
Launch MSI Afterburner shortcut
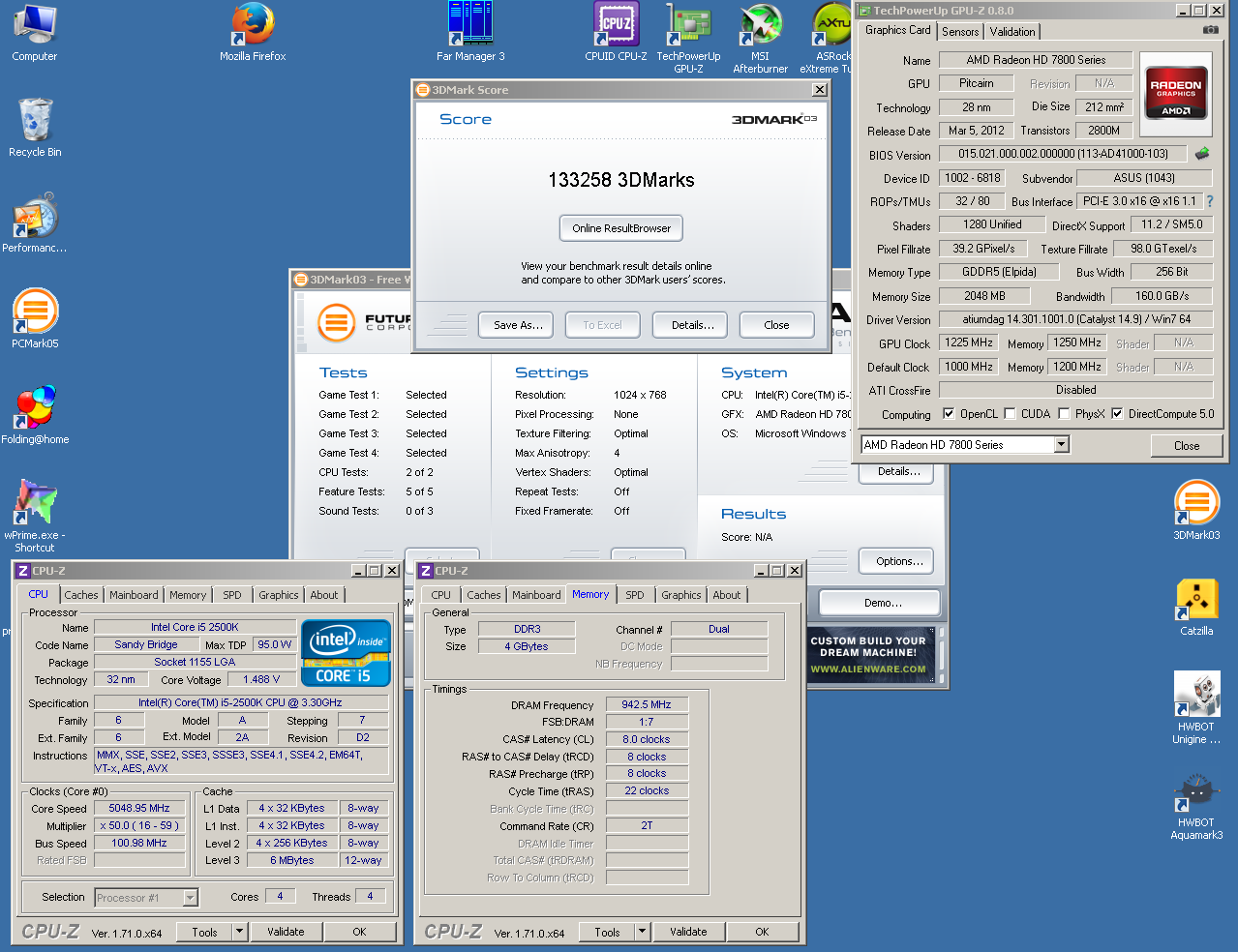760,37
